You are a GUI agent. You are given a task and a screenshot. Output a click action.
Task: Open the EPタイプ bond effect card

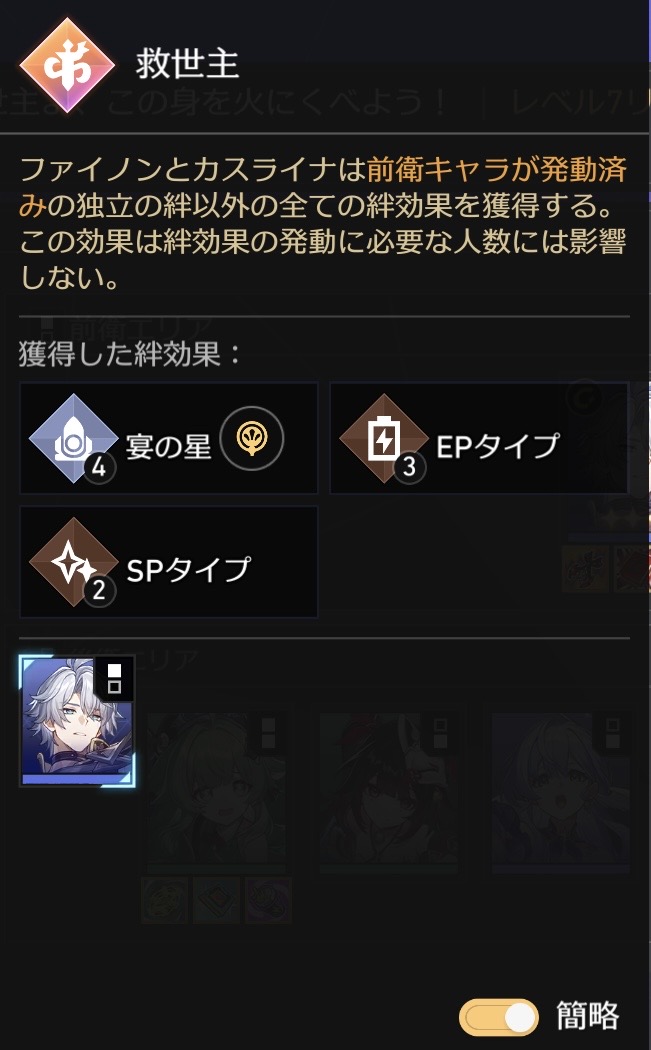click(x=479, y=439)
